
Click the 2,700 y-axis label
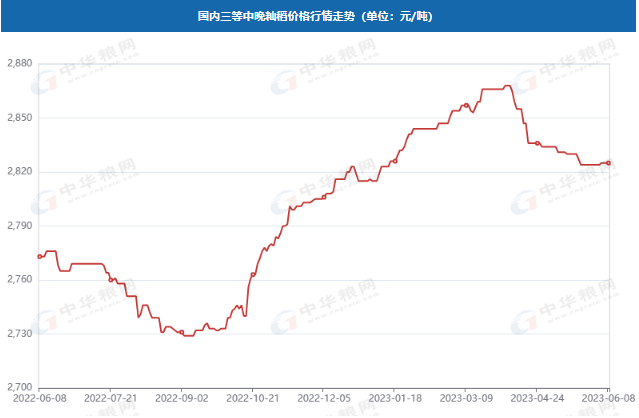[x=20, y=387]
